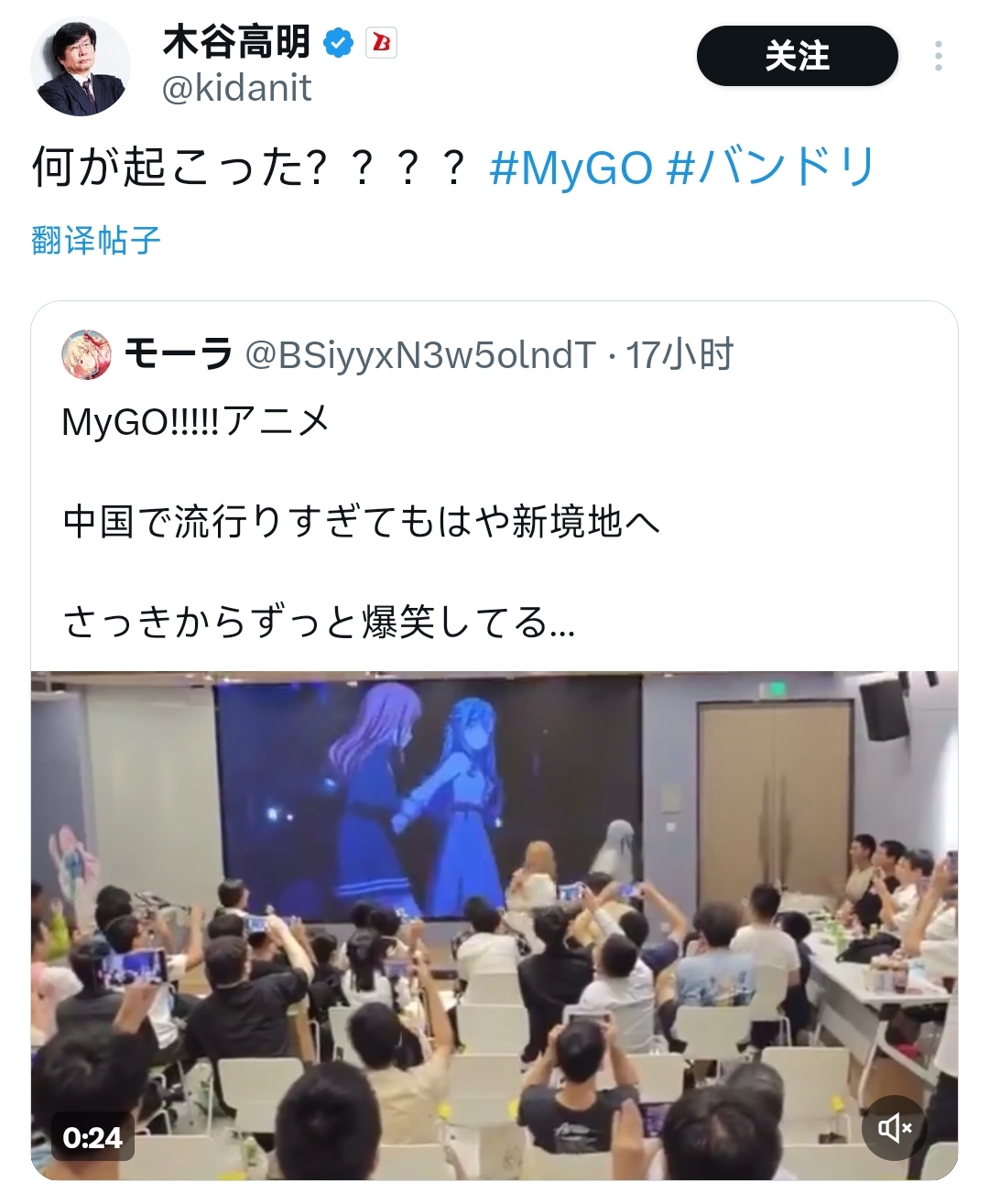Play the embedded video of the anime screening
The image size is (989, 1204).
click(x=494, y=925)
